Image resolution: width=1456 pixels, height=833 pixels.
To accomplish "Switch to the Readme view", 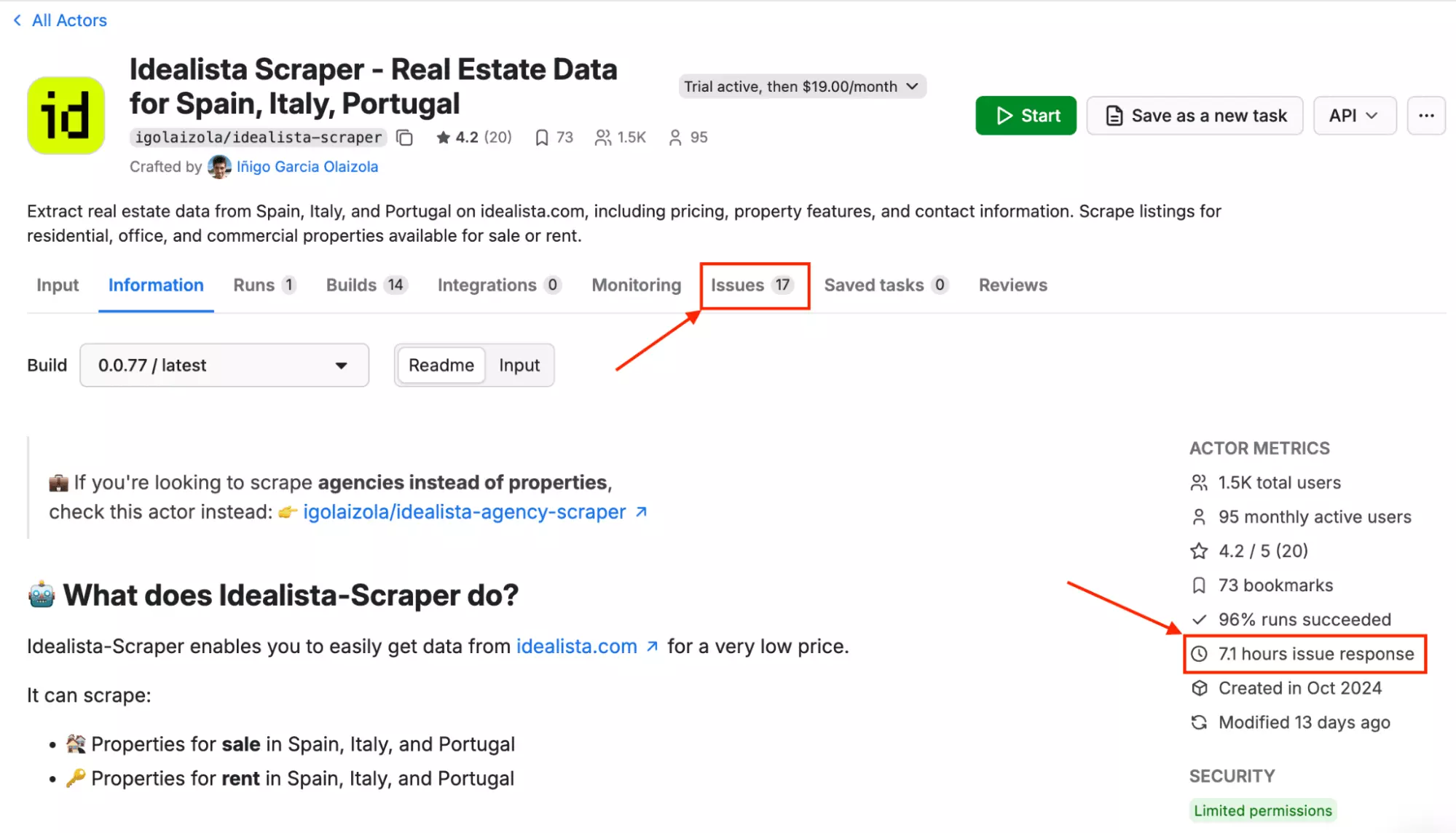I will pyautogui.click(x=441, y=365).
